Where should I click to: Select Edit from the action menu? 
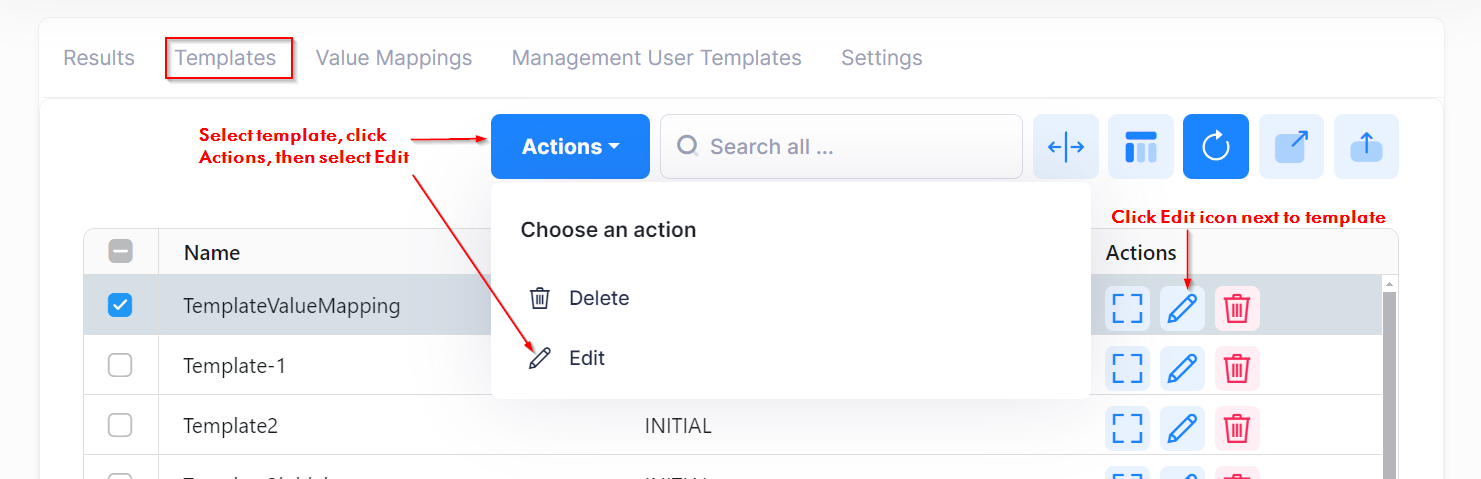tap(586, 358)
